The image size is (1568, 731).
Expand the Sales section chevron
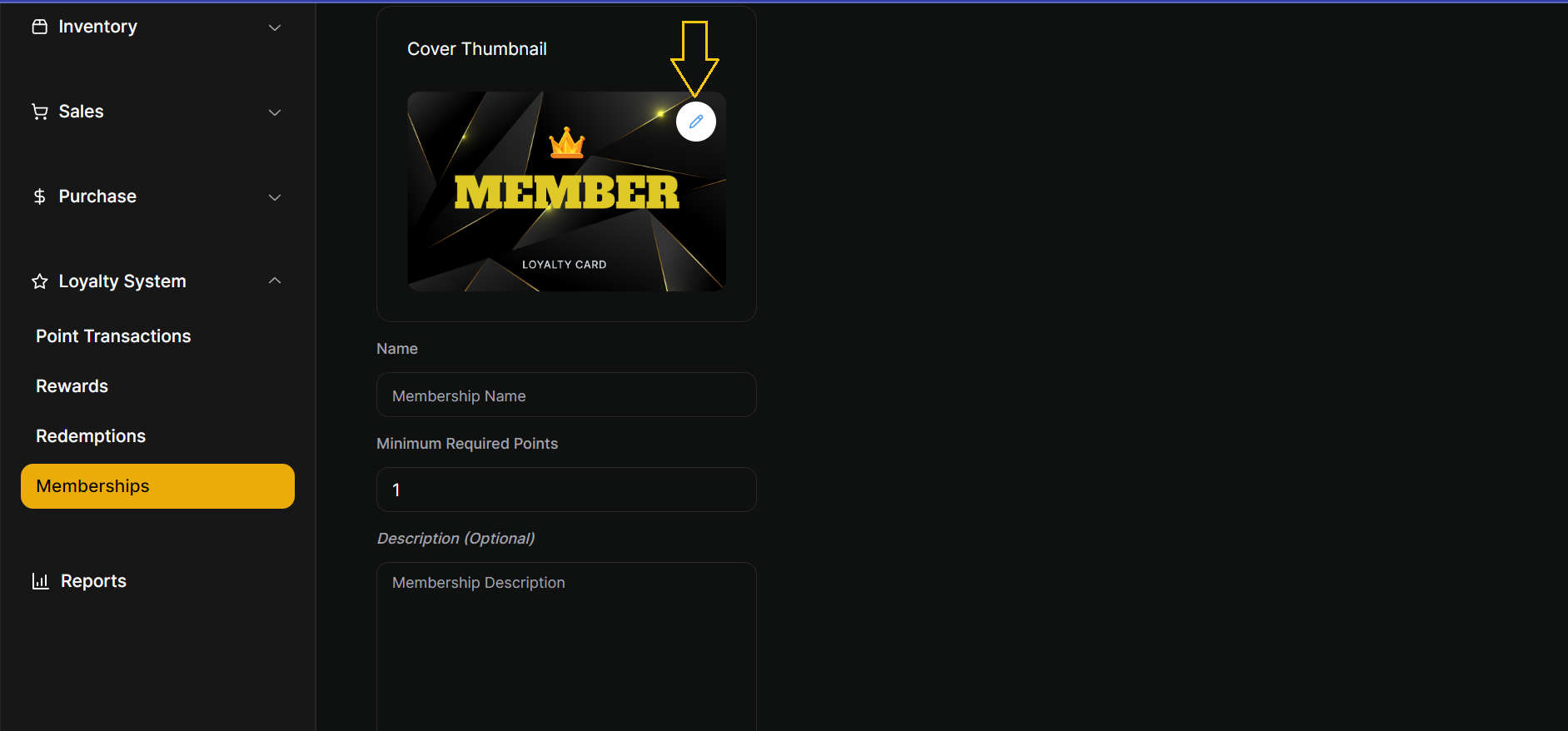[x=275, y=112]
